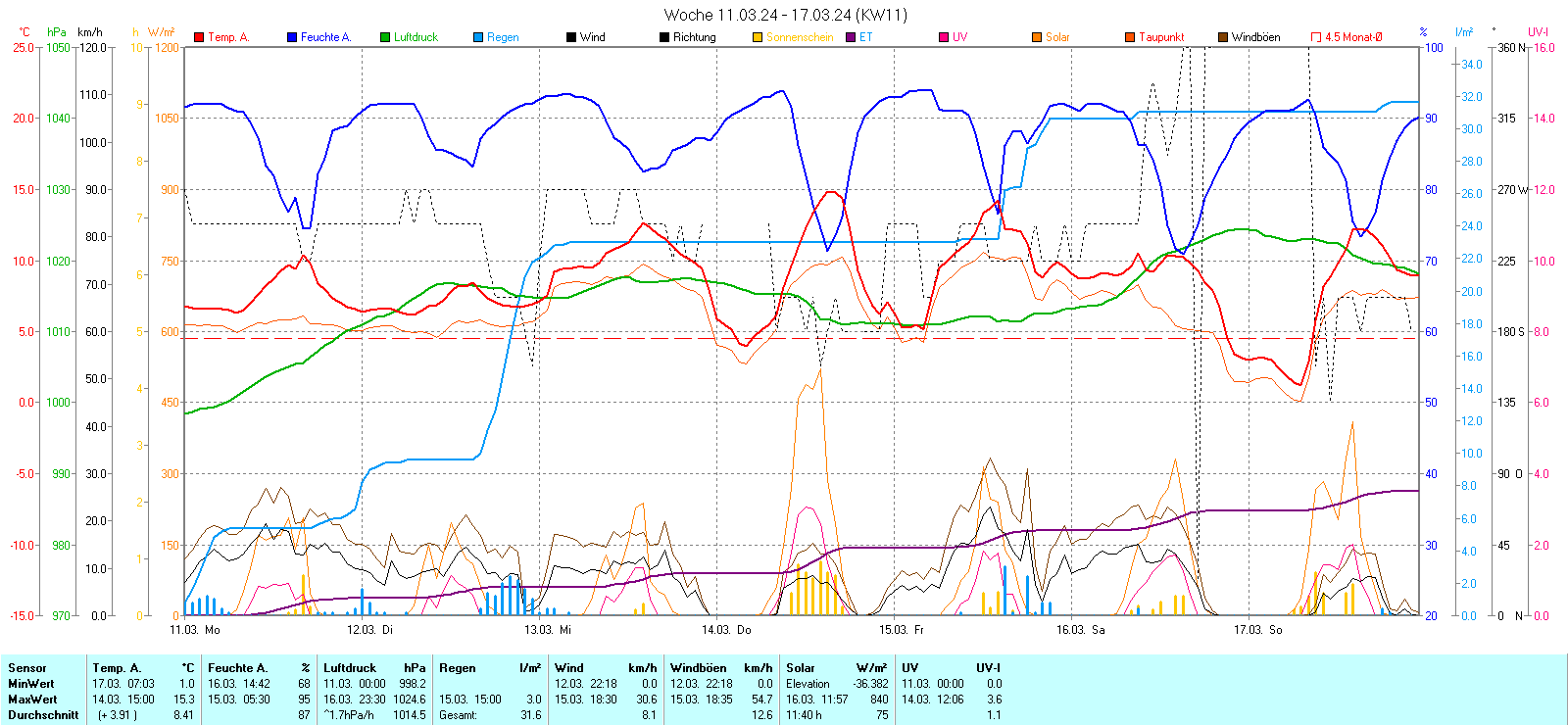This screenshot has width=1568, height=725.
Task: Select the light blue Regen legend swatch
Action: tap(478, 37)
